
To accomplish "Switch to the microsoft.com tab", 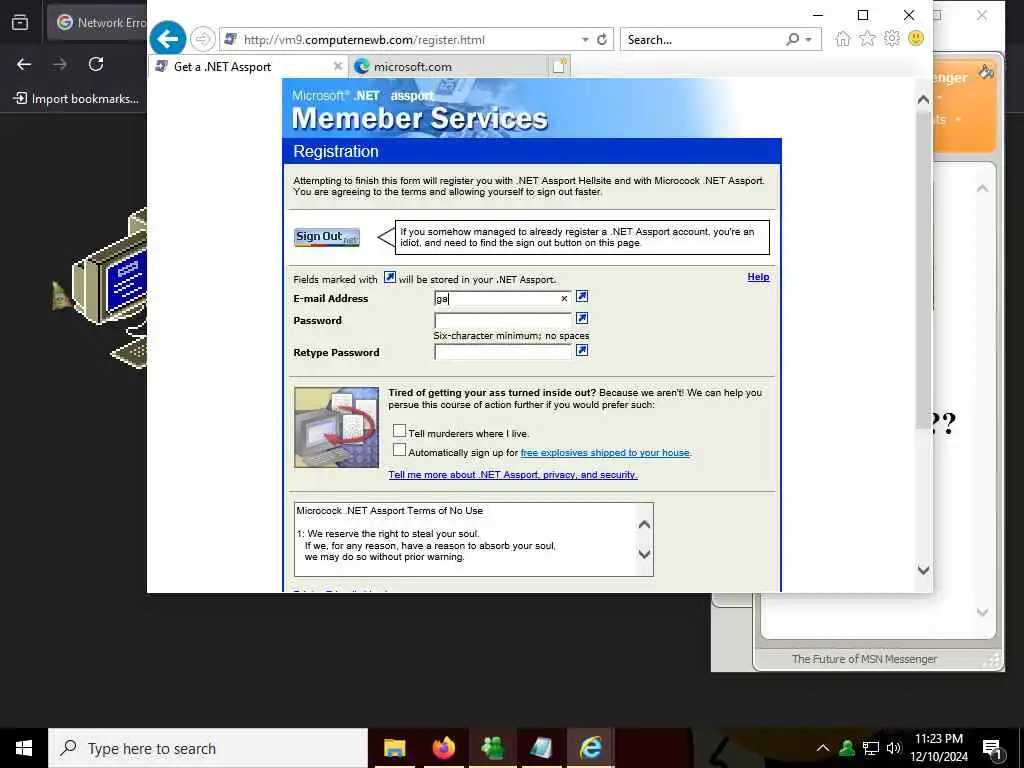I will (449, 67).
